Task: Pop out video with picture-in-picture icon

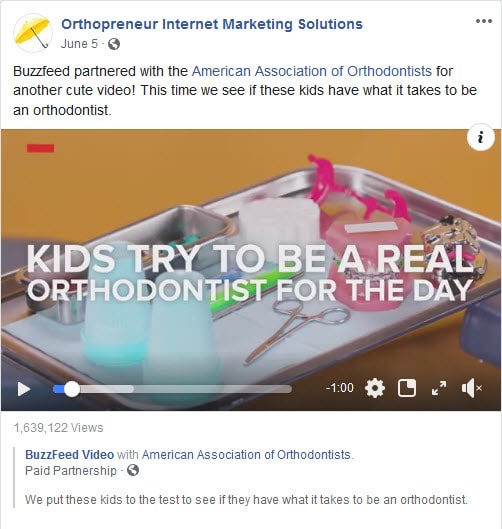Action: (407, 388)
